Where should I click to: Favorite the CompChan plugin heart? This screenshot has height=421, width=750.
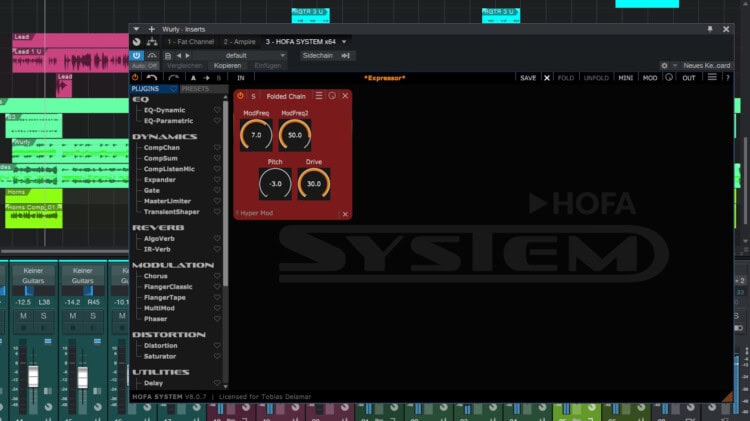(217, 147)
